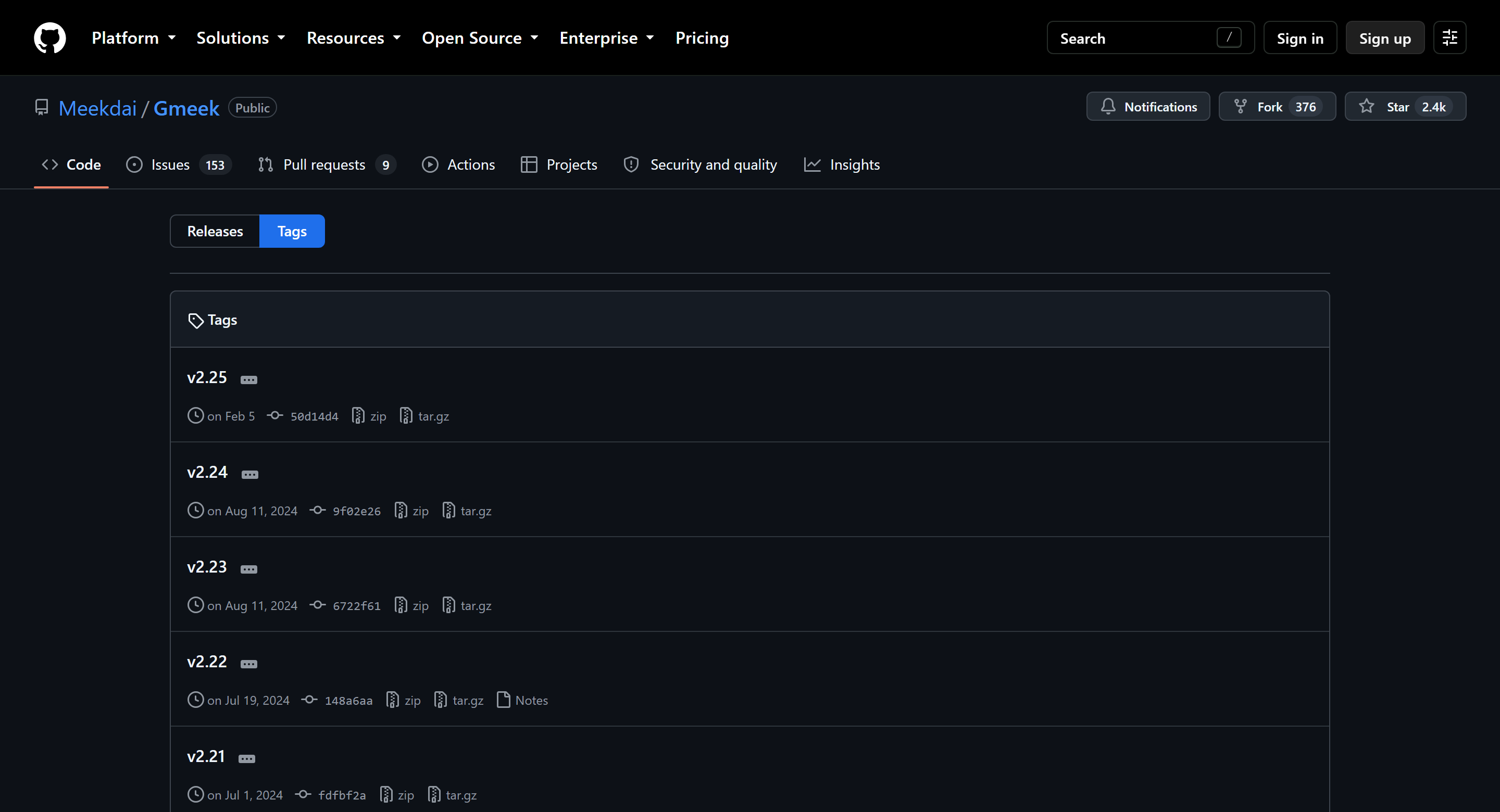View the Insights tab
Image resolution: width=1500 pixels, height=812 pixels.
(842, 164)
